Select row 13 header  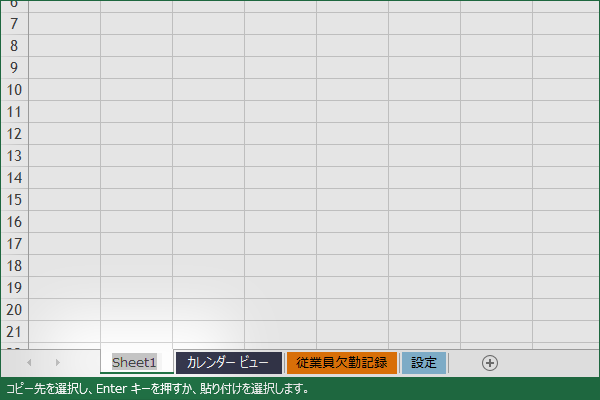pyautogui.click(x=14, y=156)
